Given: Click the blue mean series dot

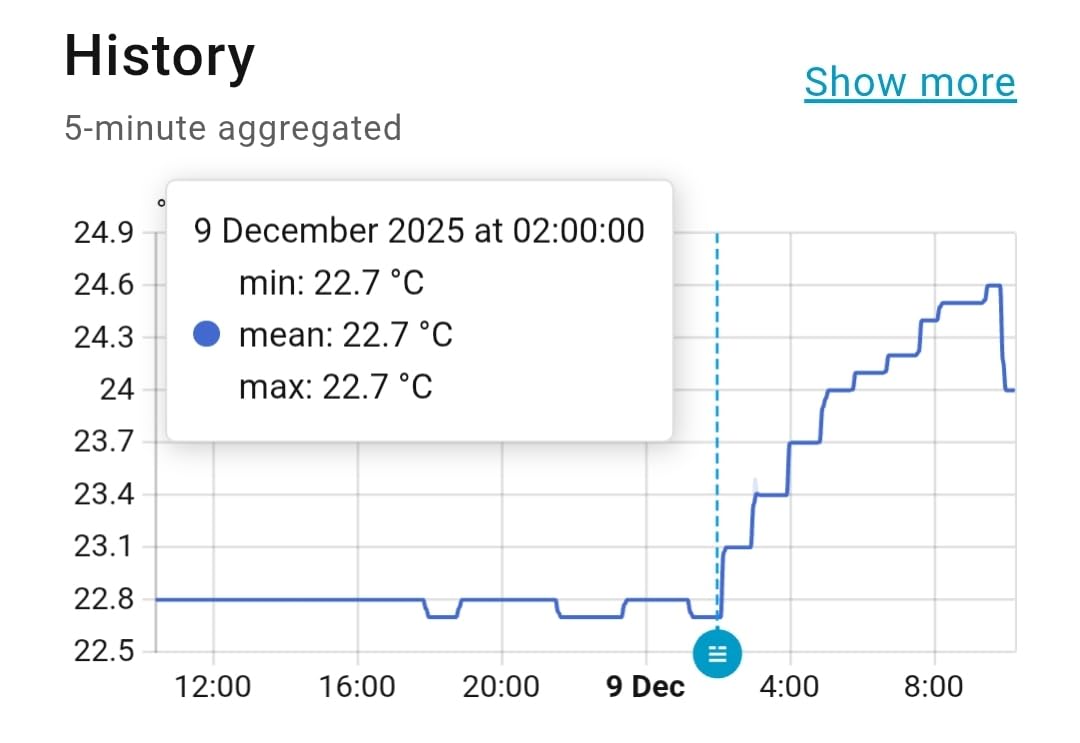Looking at the screenshot, I should (x=205, y=334).
